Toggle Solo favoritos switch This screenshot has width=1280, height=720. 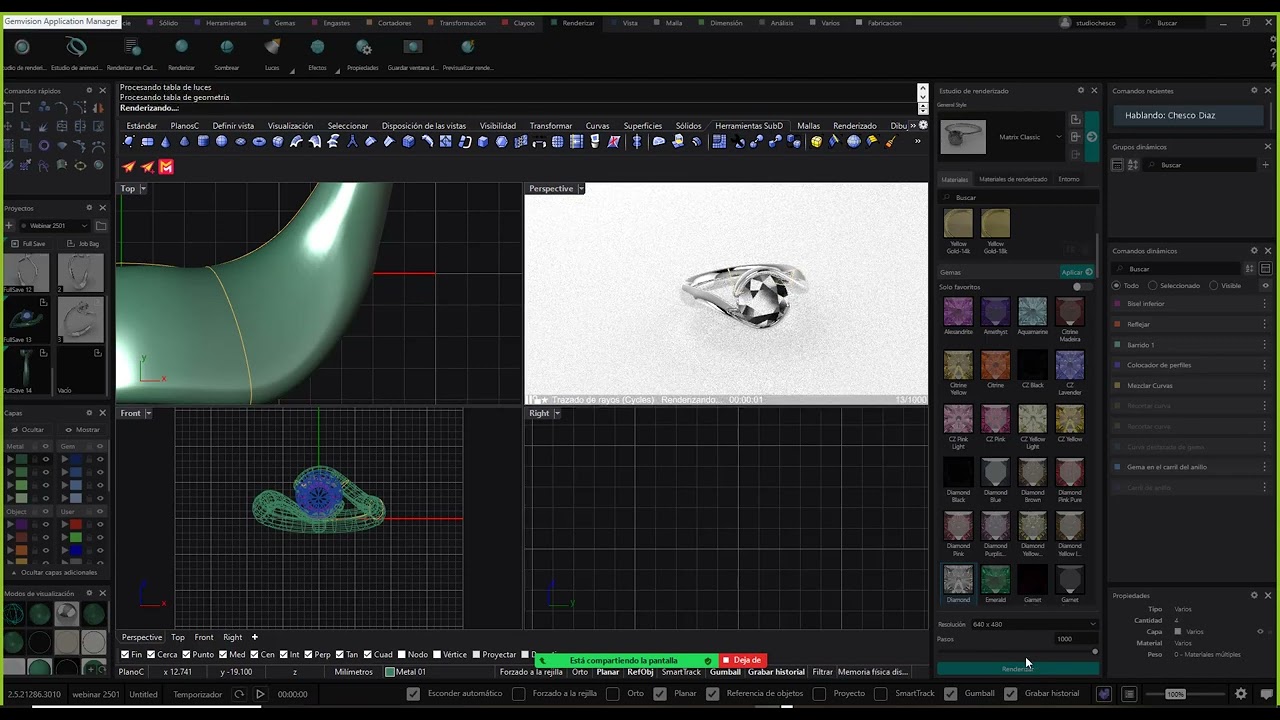pyautogui.click(x=1081, y=287)
